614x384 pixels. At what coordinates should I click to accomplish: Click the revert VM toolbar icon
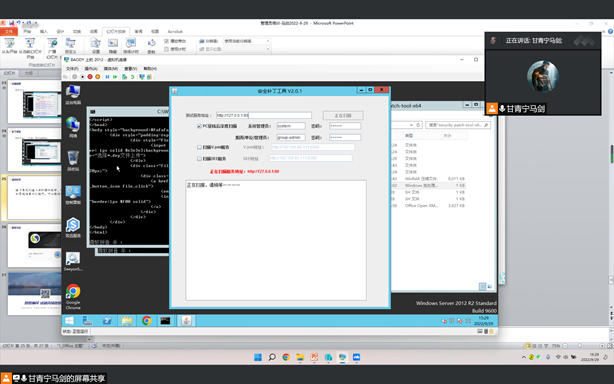click(x=132, y=77)
